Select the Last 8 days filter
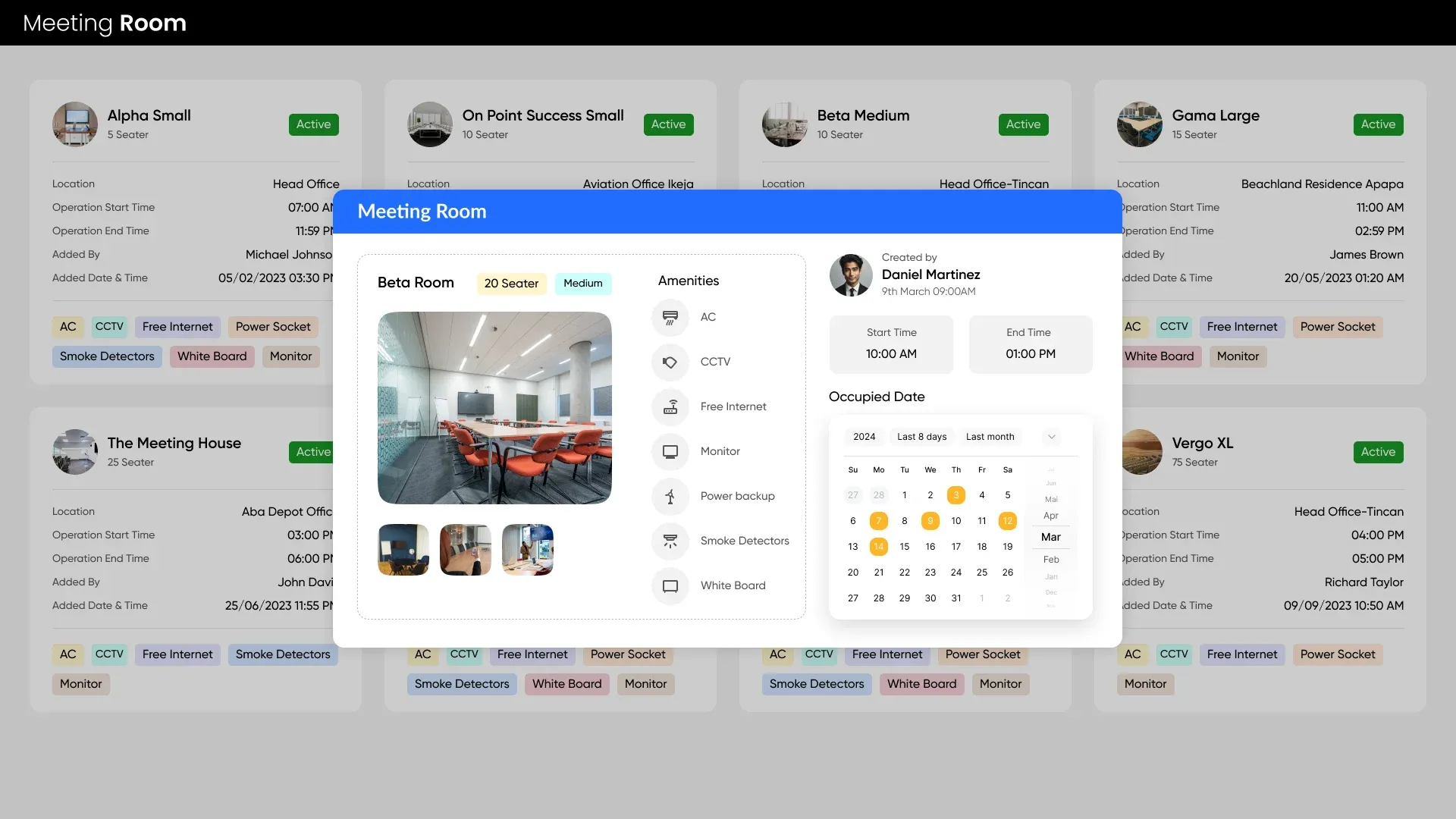Screen dimensions: 1456x819 921,437
